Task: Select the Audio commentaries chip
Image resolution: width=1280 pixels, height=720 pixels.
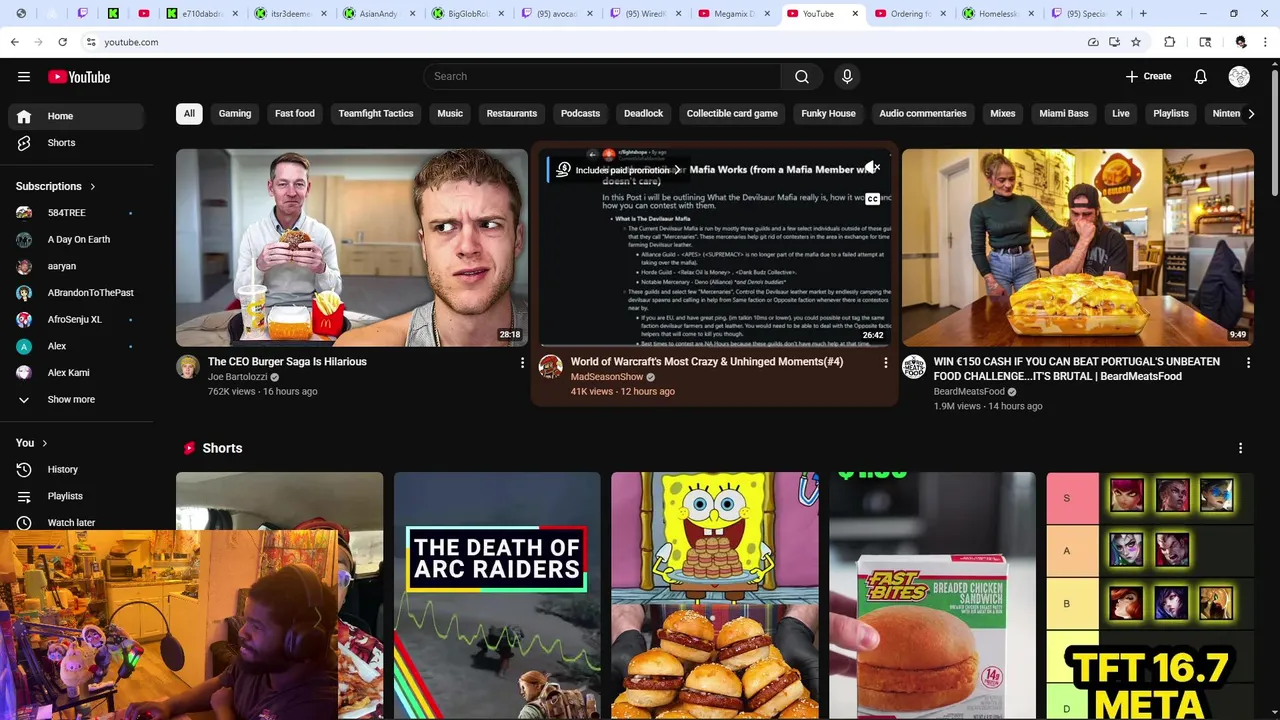Action: tap(923, 114)
